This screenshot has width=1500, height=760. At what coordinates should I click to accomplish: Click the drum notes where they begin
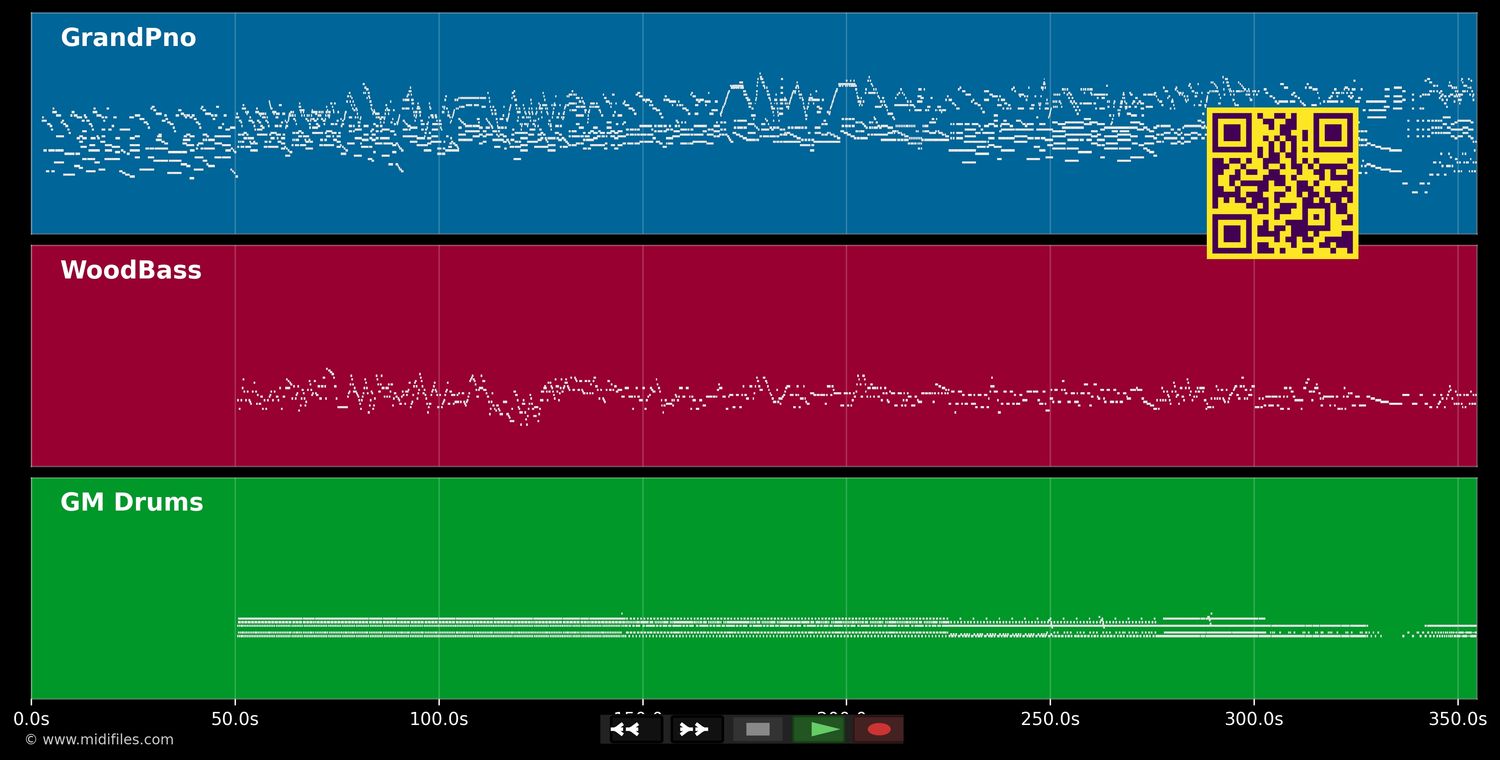(241, 627)
